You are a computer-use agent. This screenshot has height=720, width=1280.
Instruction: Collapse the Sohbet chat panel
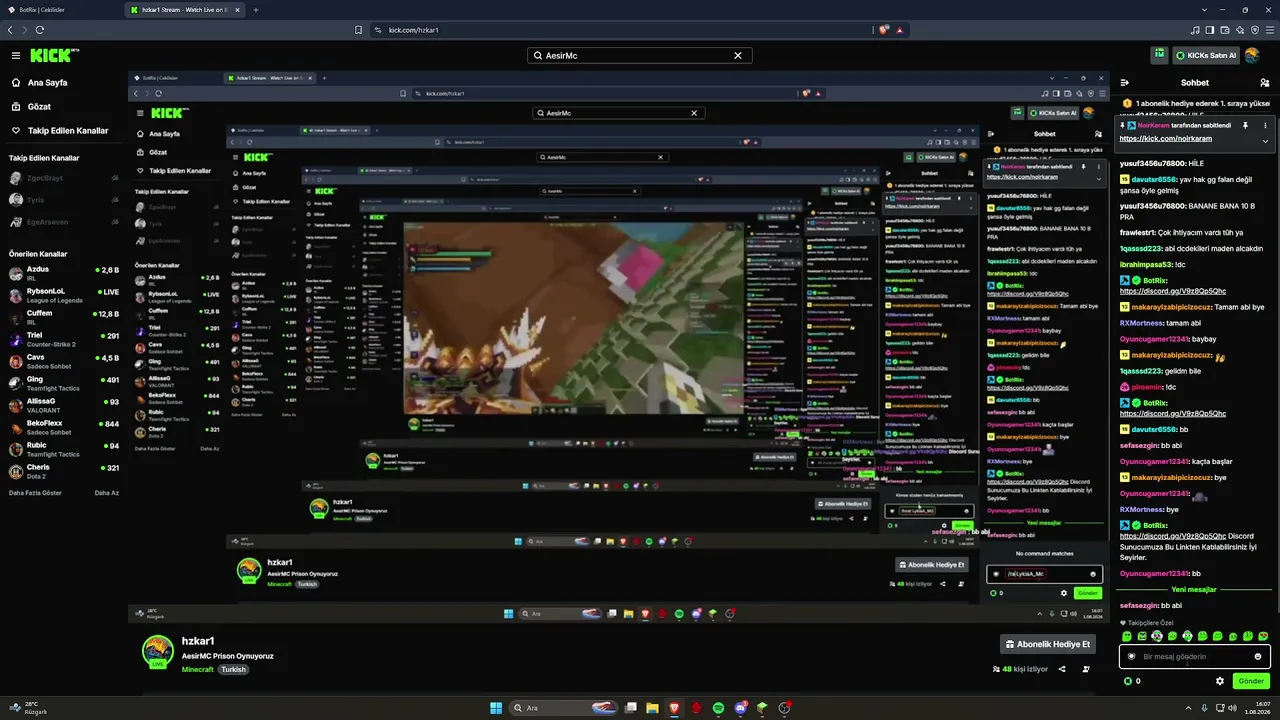1125,83
